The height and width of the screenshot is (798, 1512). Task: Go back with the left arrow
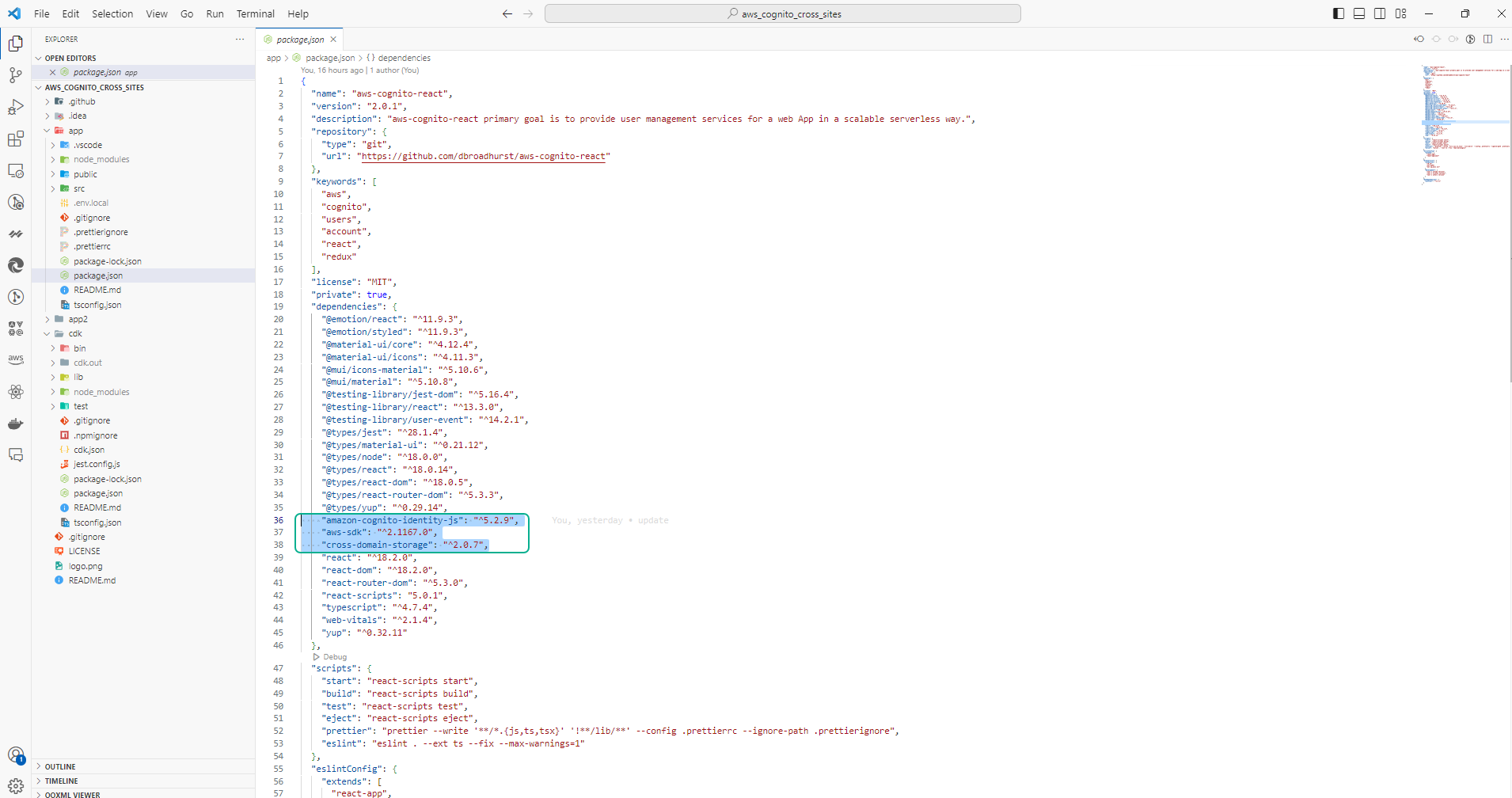coord(507,13)
